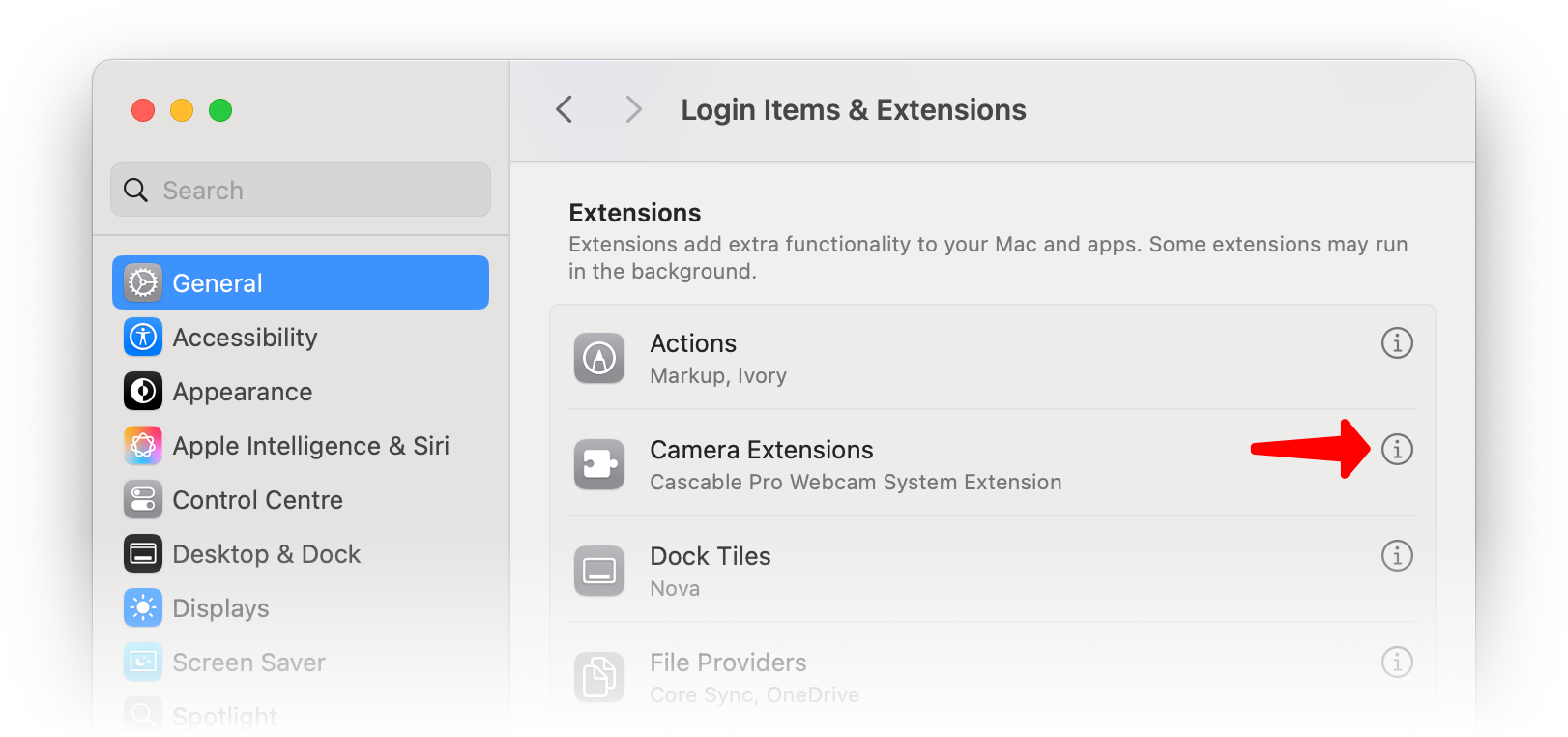Image resolution: width=1568 pixels, height=737 pixels.
Task: Click the File Providers icon
Action: click(x=599, y=677)
